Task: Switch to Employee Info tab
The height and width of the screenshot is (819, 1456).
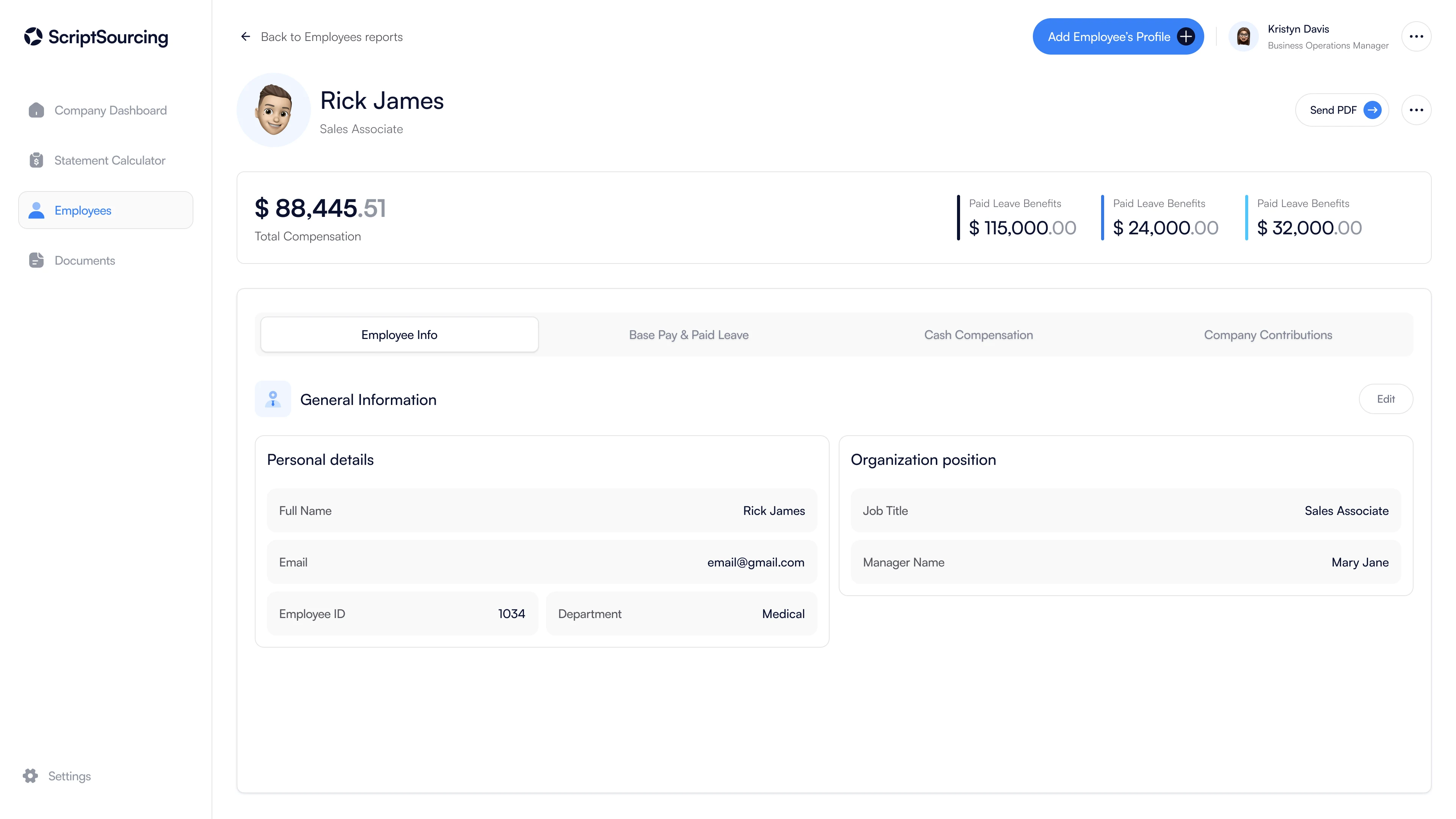Action: (399, 334)
